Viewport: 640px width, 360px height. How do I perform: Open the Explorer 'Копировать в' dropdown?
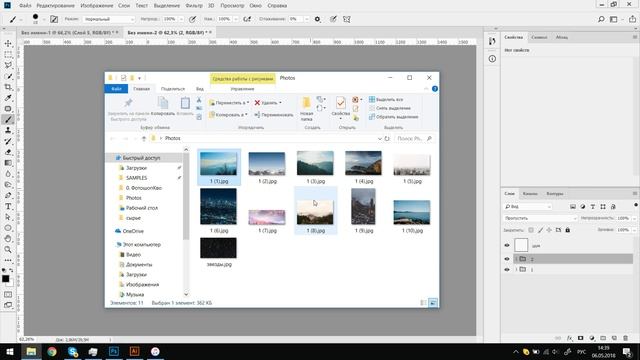(x=228, y=115)
